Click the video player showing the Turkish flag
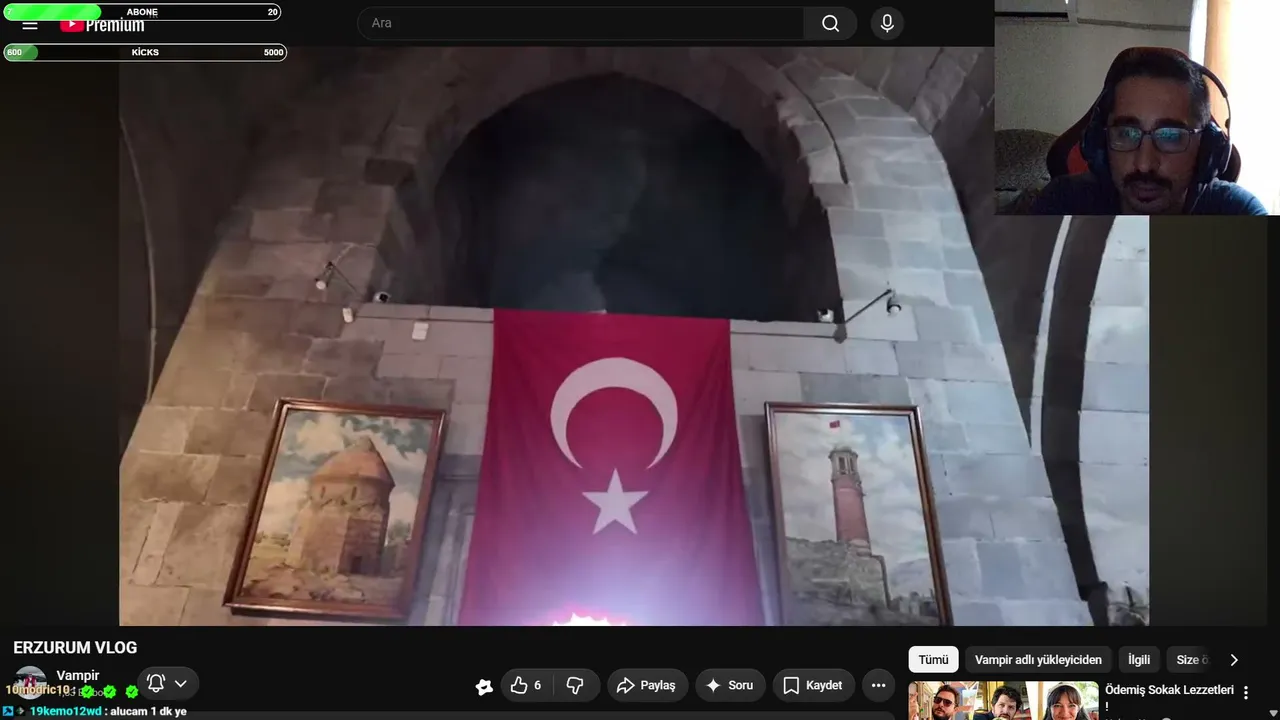This screenshot has width=1280, height=720. pos(634,336)
